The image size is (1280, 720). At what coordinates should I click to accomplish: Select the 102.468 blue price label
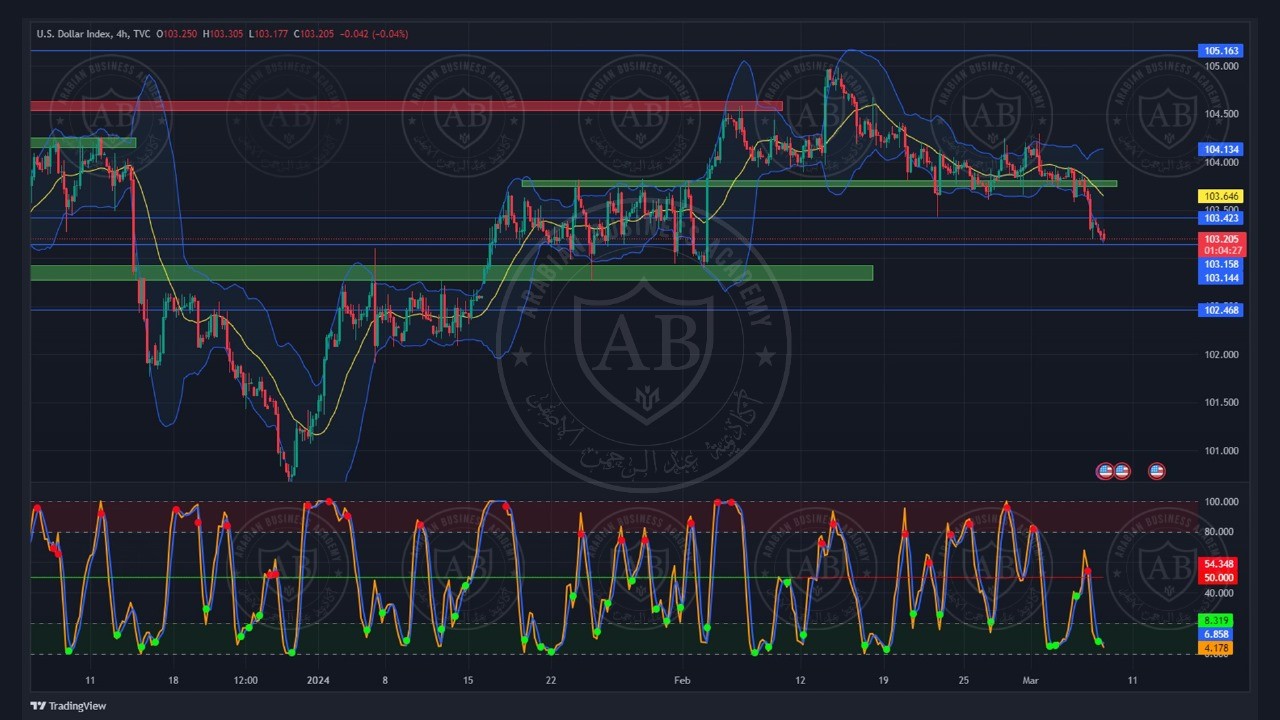(x=1221, y=311)
